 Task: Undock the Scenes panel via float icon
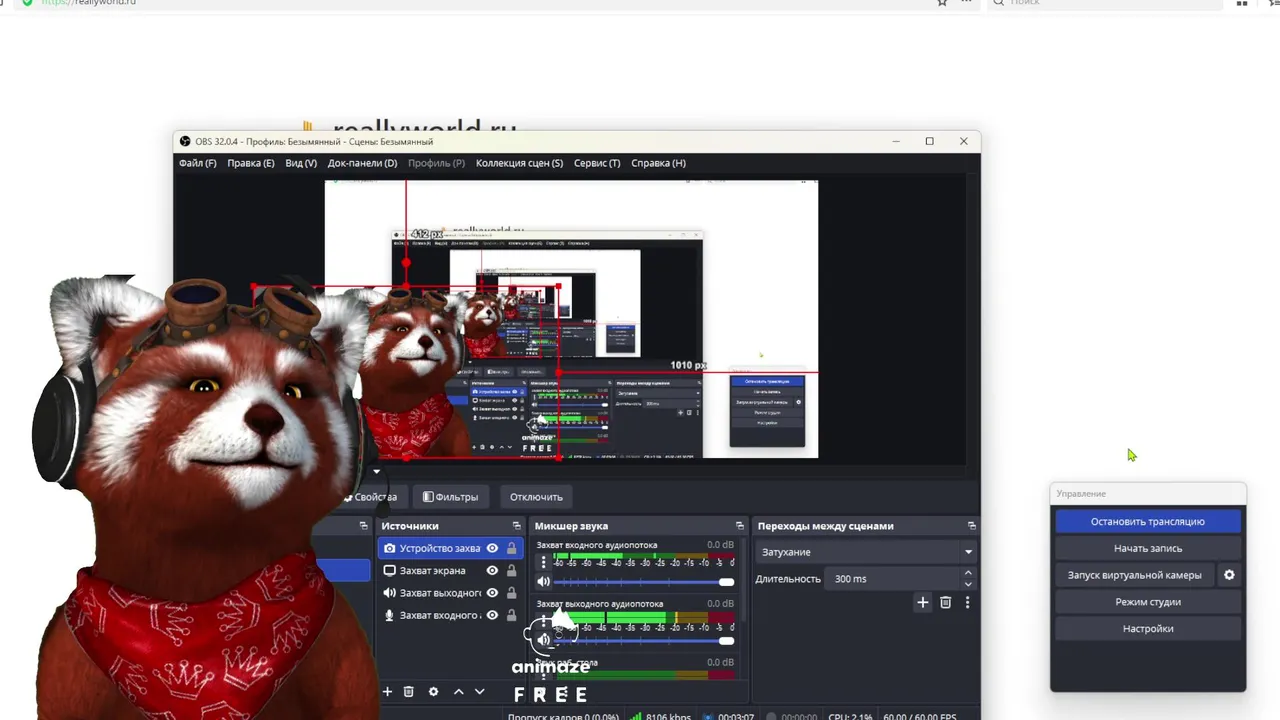coord(363,526)
